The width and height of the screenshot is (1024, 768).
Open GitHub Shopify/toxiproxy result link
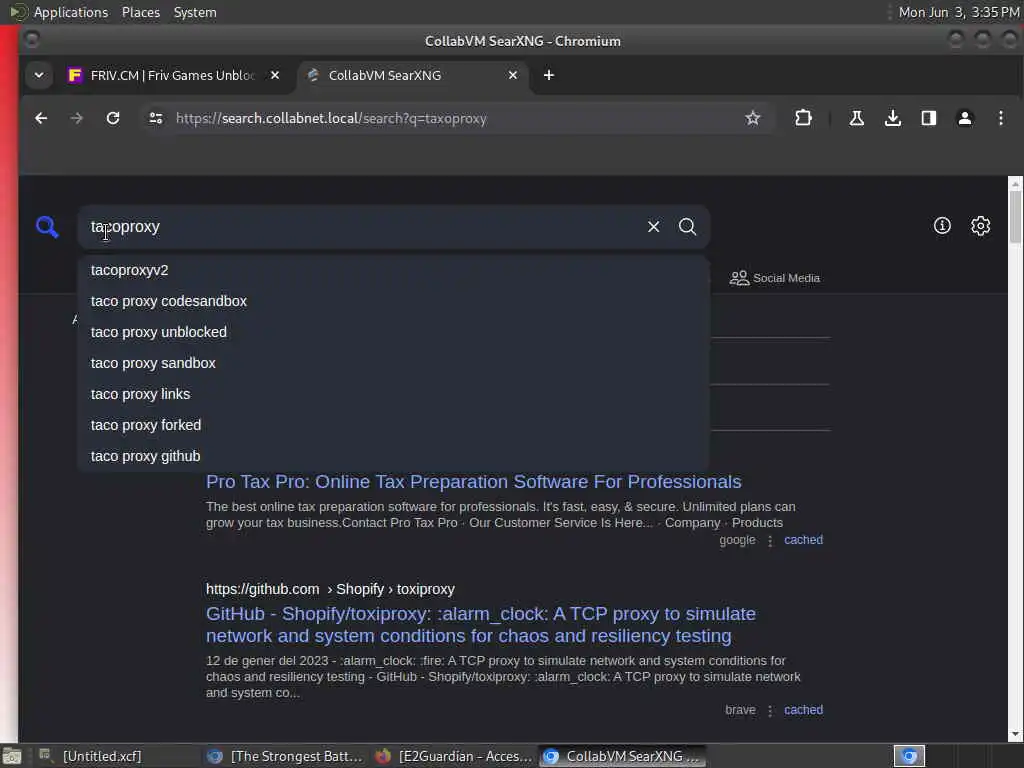click(x=481, y=625)
